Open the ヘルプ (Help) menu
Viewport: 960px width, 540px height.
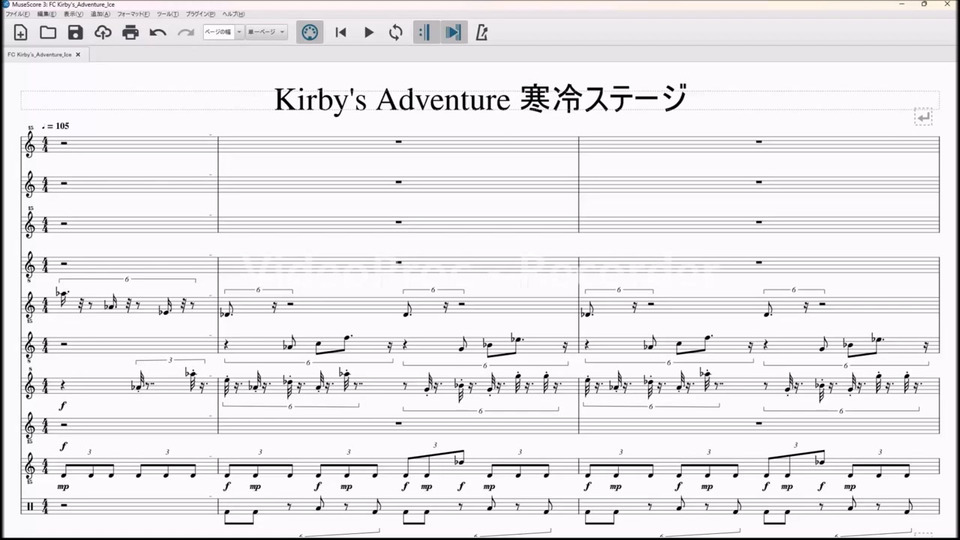coord(233,14)
